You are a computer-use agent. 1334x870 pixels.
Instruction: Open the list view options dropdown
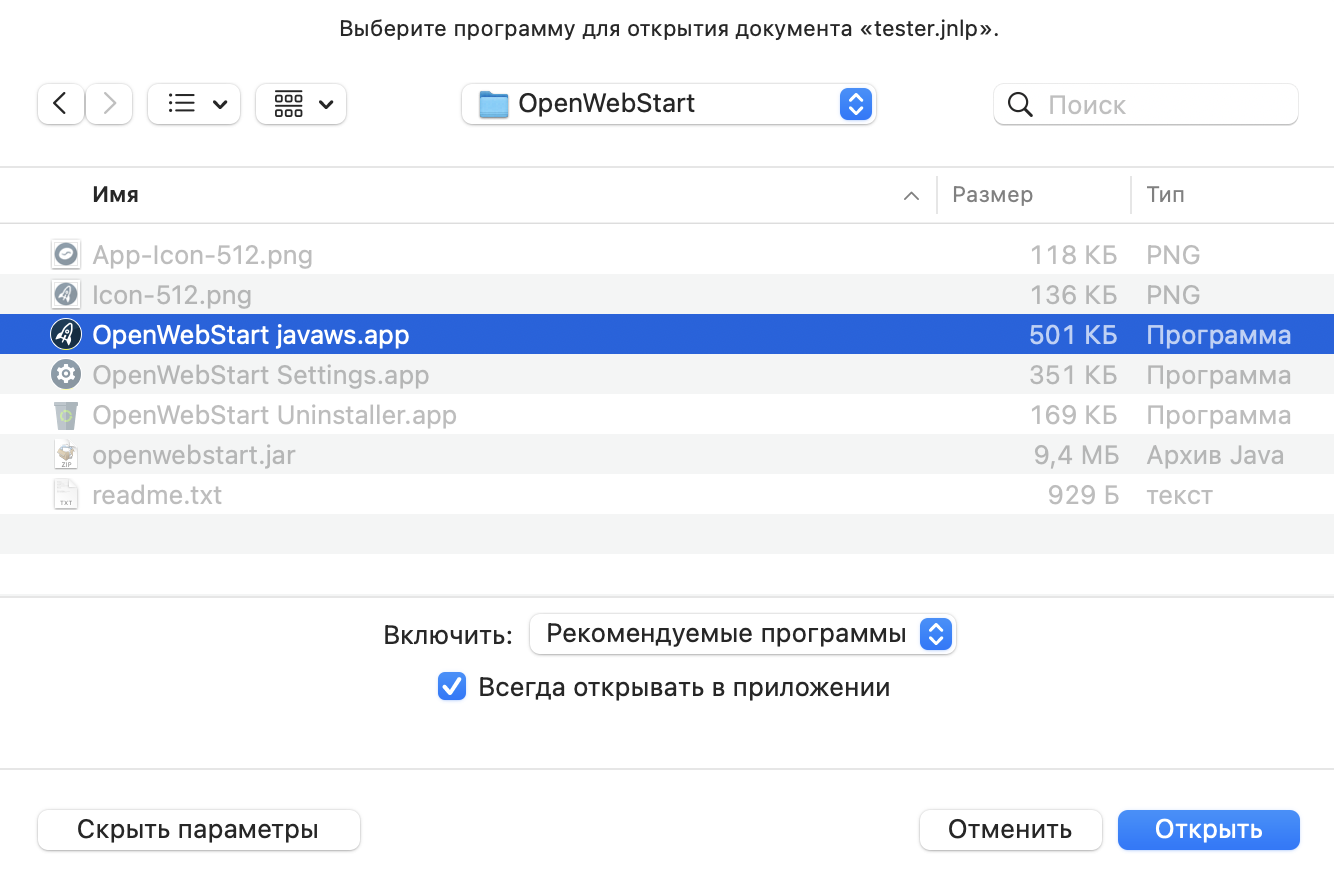tap(194, 104)
